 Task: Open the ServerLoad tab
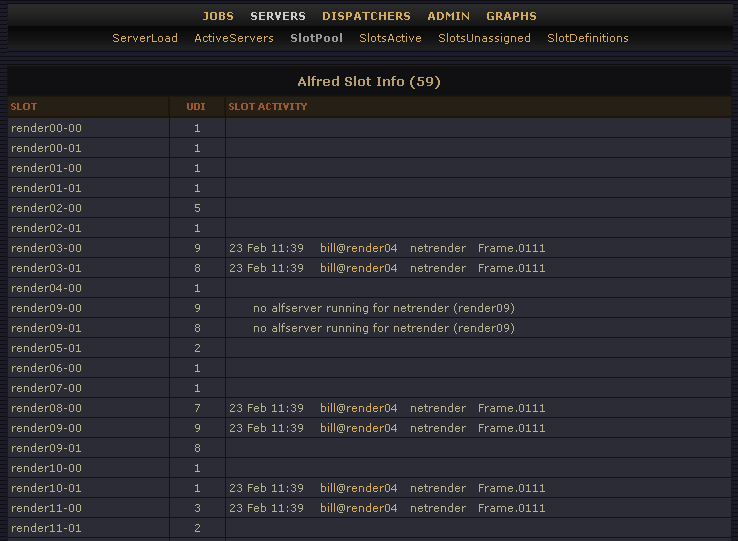[x=145, y=38]
